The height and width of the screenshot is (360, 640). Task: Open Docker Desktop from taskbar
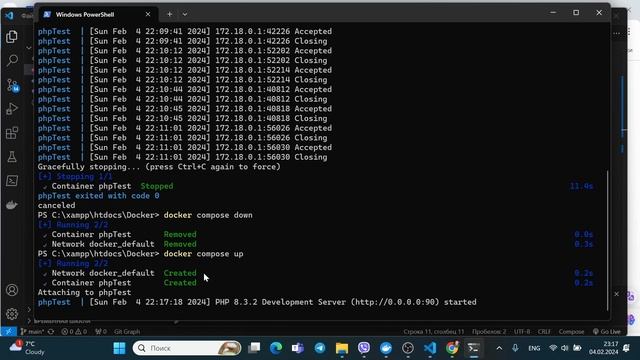click(386, 348)
